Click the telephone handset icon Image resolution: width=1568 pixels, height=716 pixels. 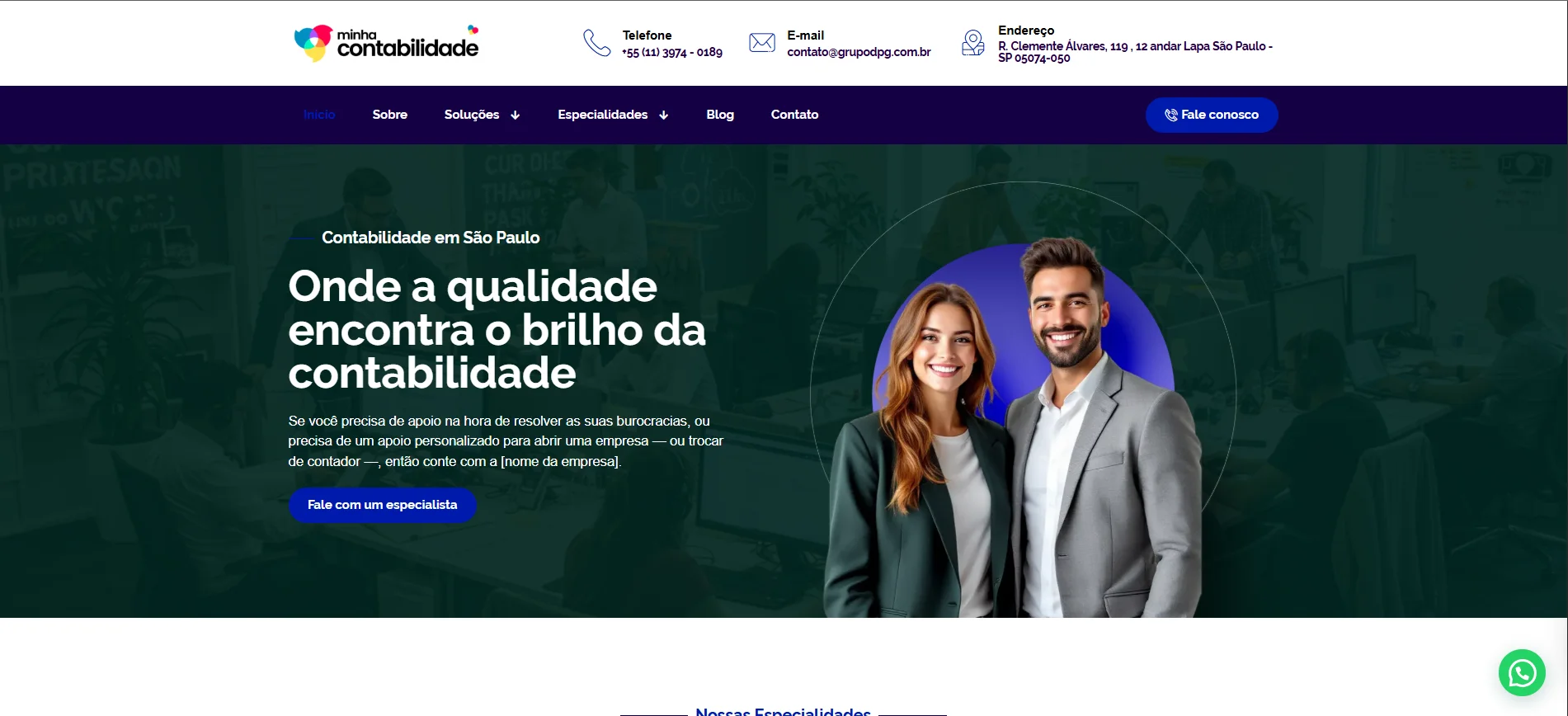tap(596, 43)
